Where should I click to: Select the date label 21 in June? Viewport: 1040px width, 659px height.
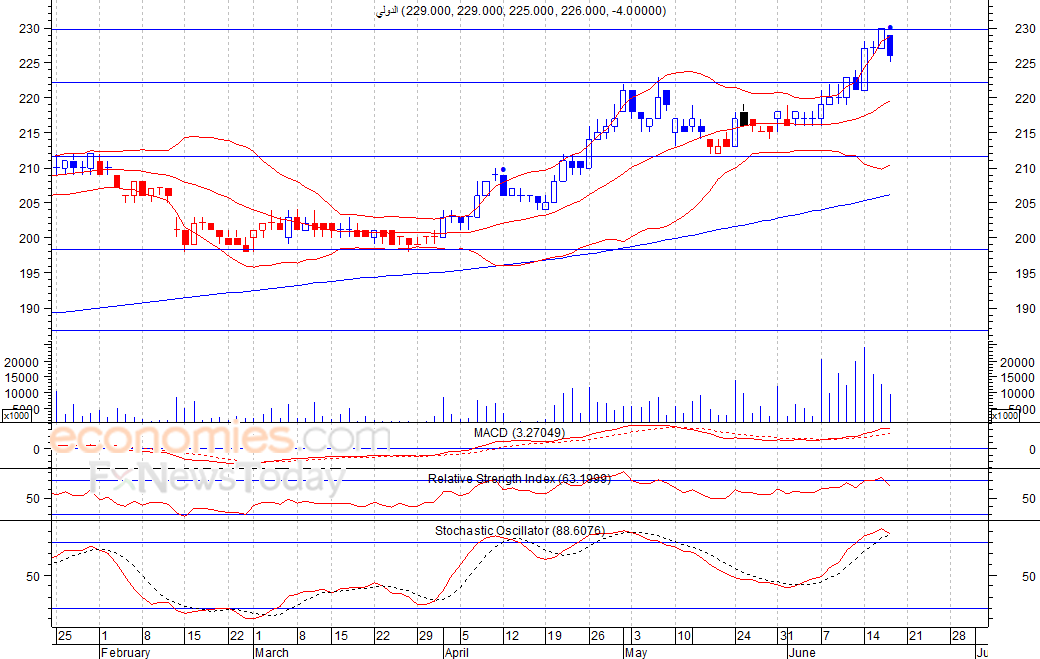[x=916, y=636]
